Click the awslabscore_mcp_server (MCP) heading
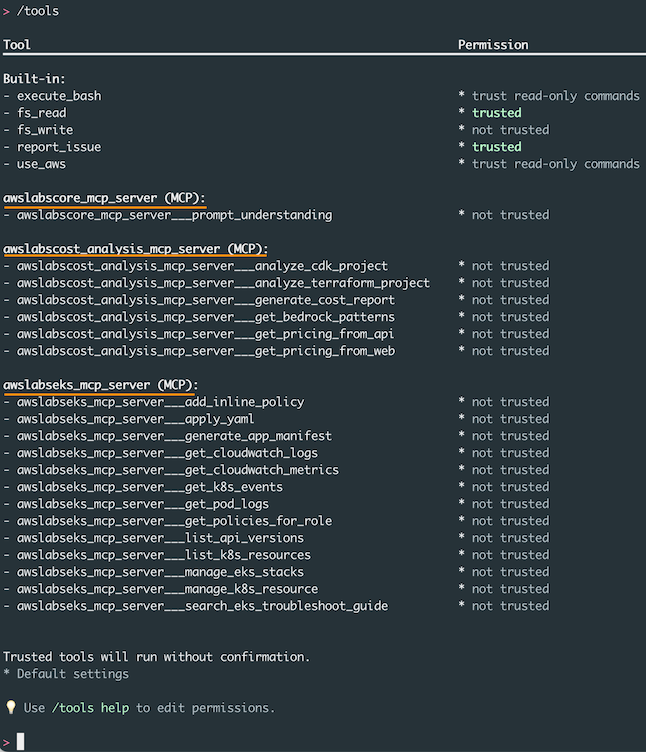 tap(104, 198)
